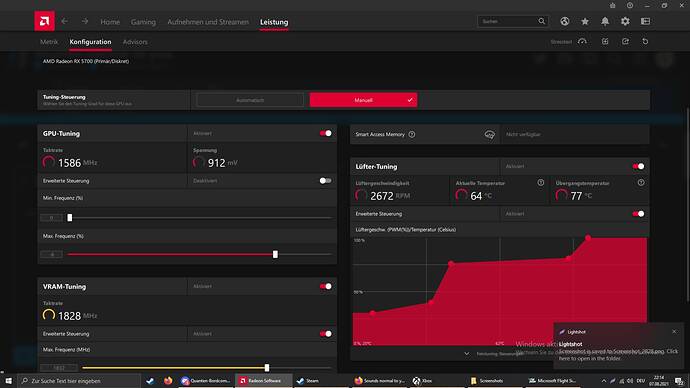690x388 pixels.
Task: Open the Windows Start menu
Action: click(x=8, y=381)
